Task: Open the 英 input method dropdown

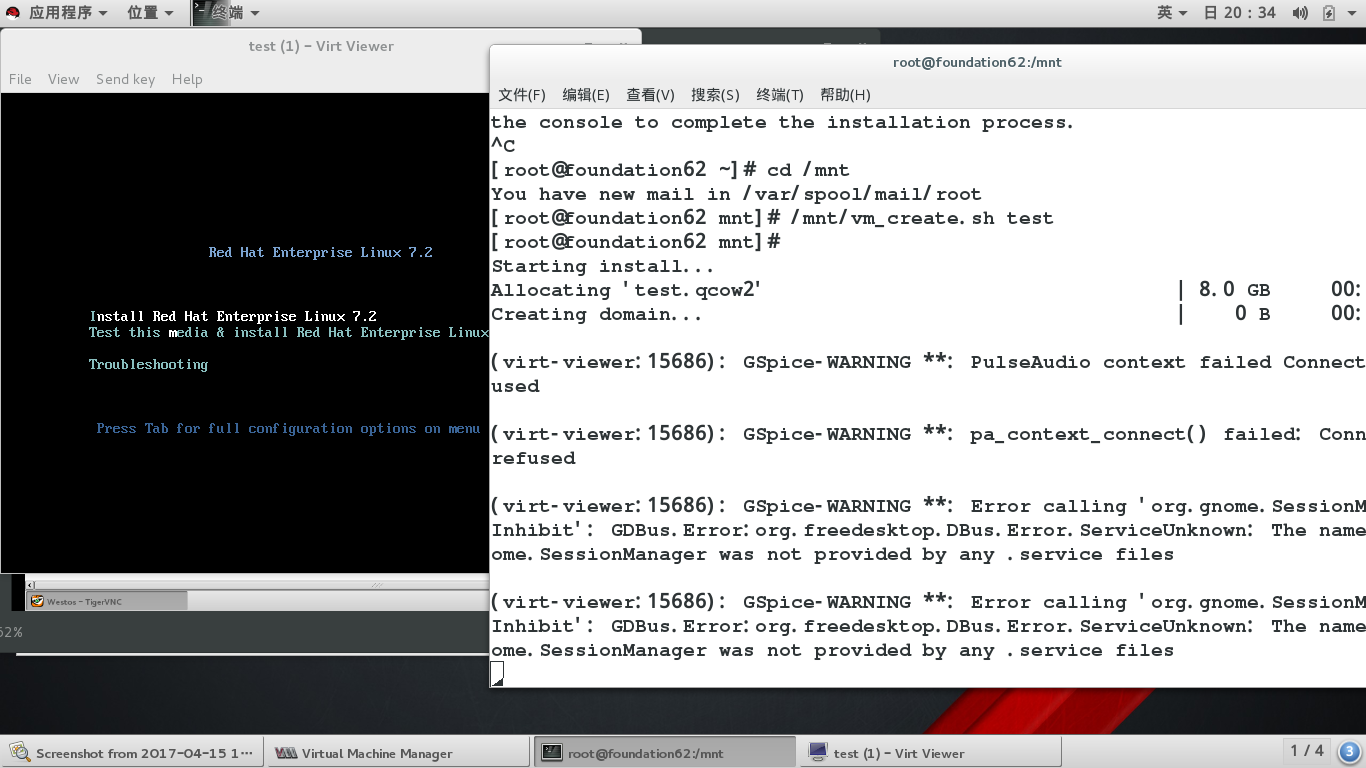Action: pyautogui.click(x=1172, y=13)
